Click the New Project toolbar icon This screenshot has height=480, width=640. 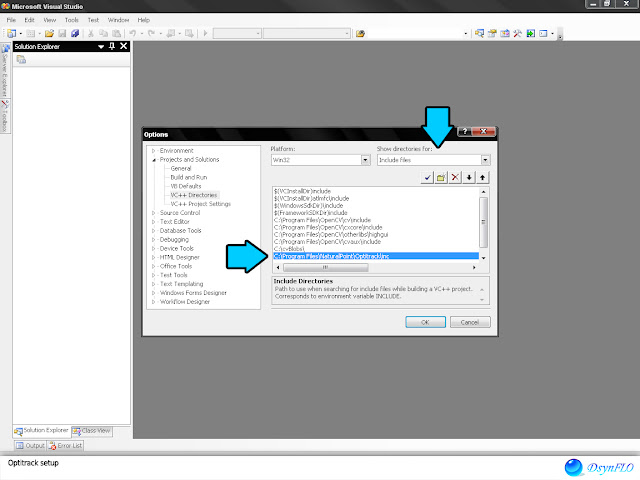point(11,33)
